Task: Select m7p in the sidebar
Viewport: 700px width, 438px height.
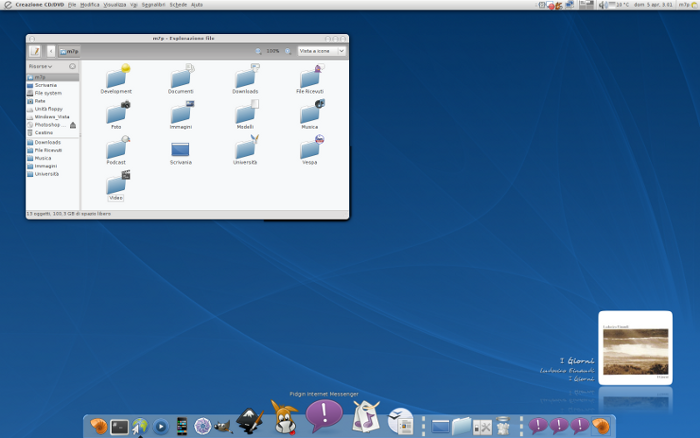Action: coord(53,77)
